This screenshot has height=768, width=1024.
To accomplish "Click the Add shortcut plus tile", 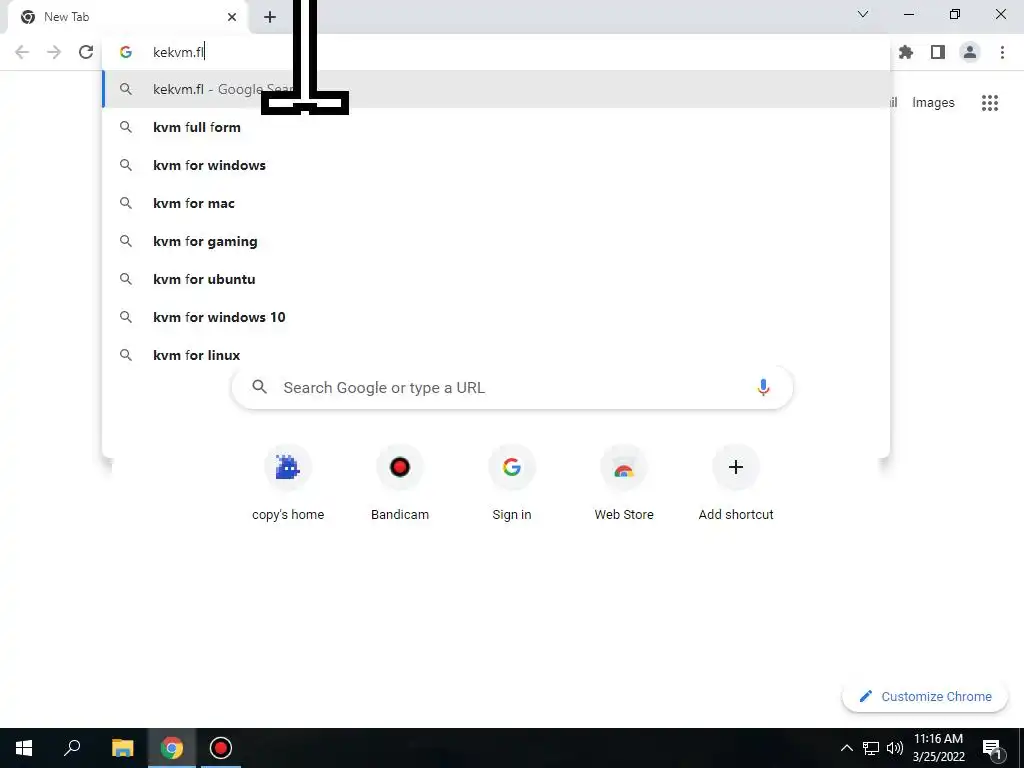I will 736,483.
